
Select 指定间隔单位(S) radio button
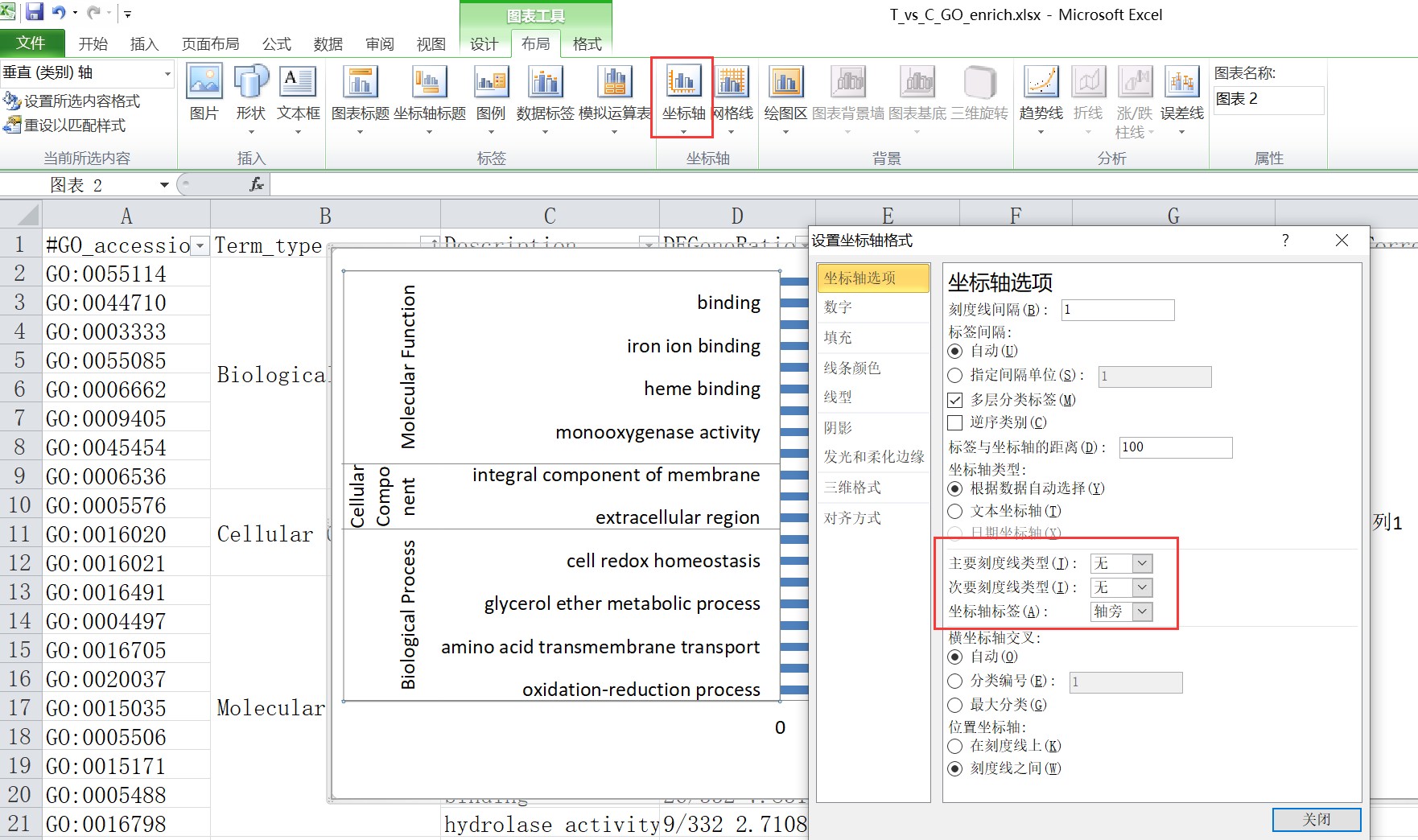(x=955, y=375)
